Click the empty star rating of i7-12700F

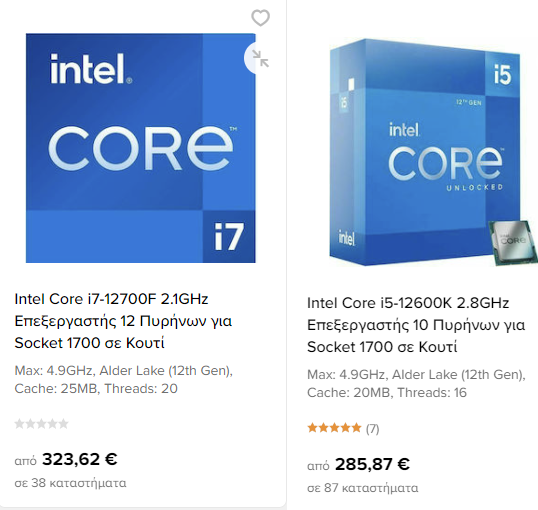42,424
